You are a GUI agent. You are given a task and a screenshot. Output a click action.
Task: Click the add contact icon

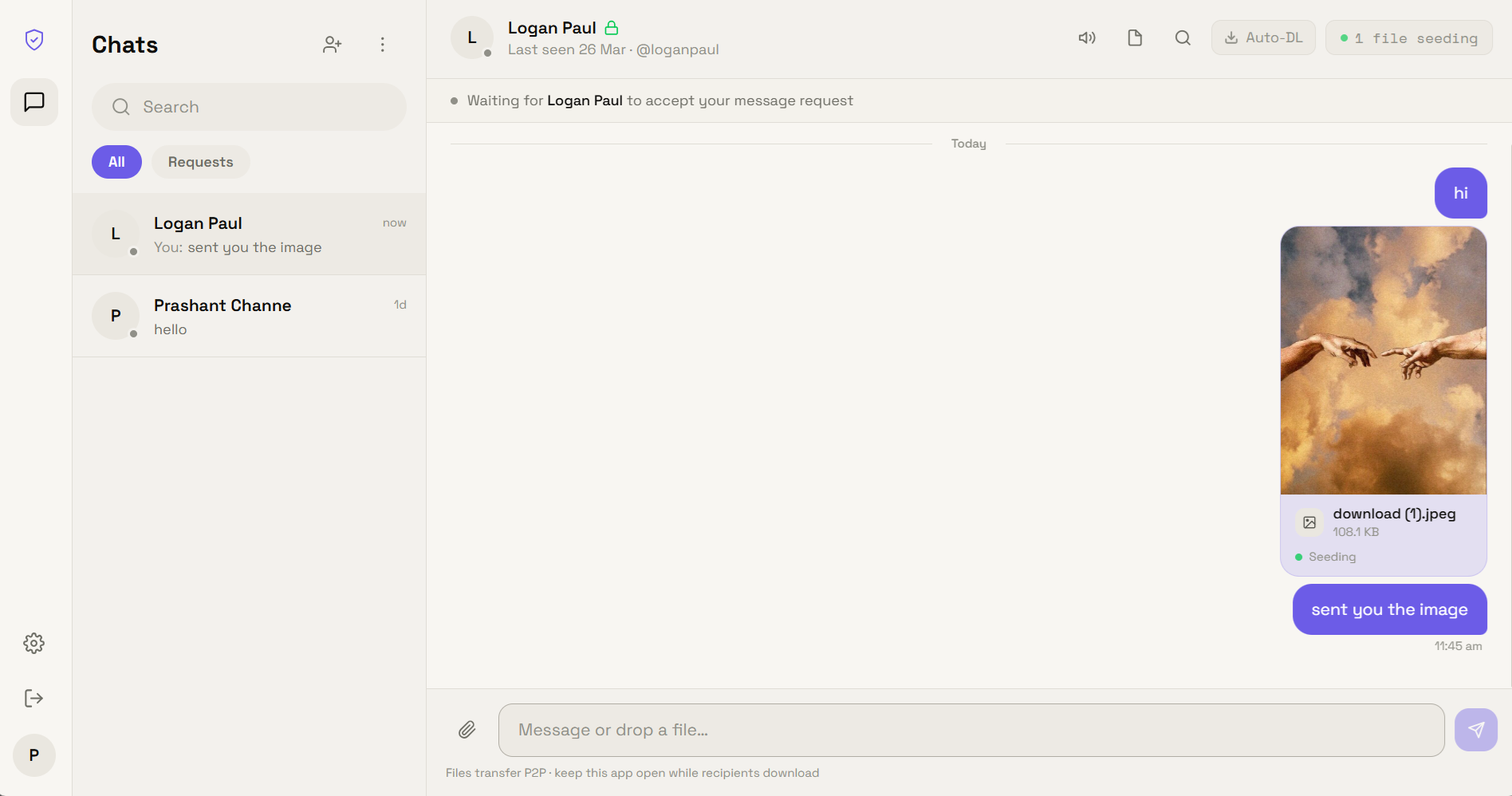333,45
